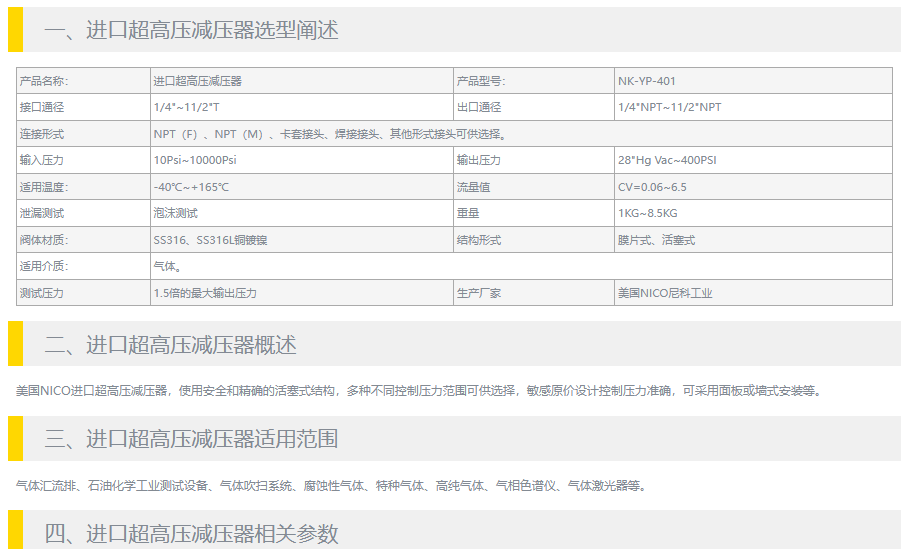This screenshot has height=549, width=909.
Task: Click the leak test value 泡沫测试
Action: click(x=176, y=213)
